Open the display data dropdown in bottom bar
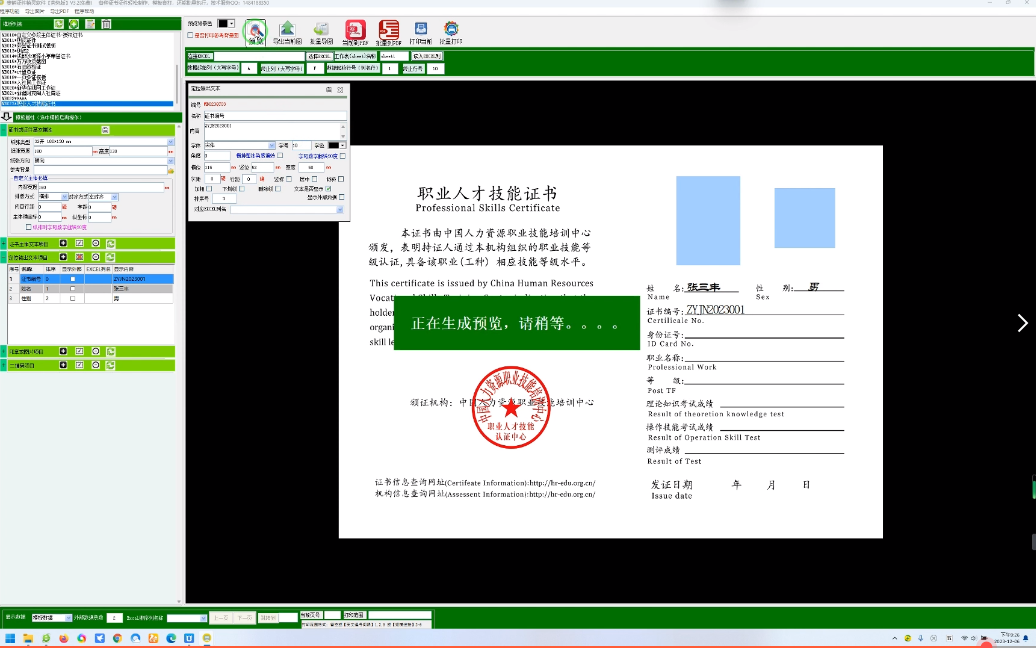 click(69, 618)
